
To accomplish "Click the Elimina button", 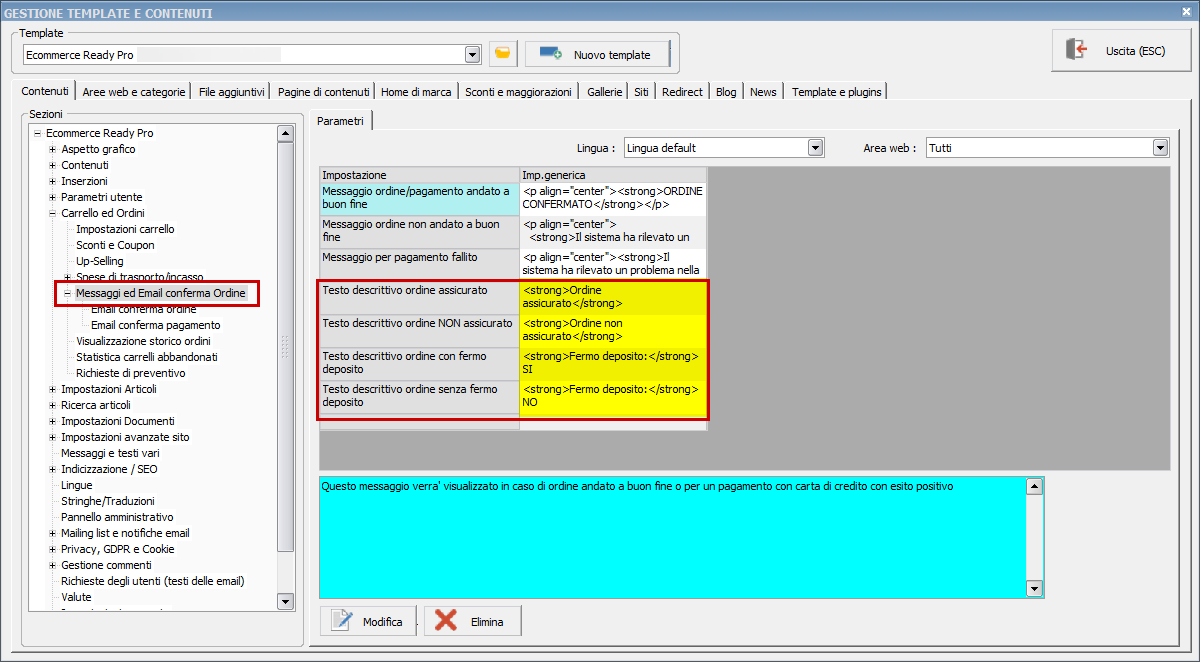I will click(472, 621).
